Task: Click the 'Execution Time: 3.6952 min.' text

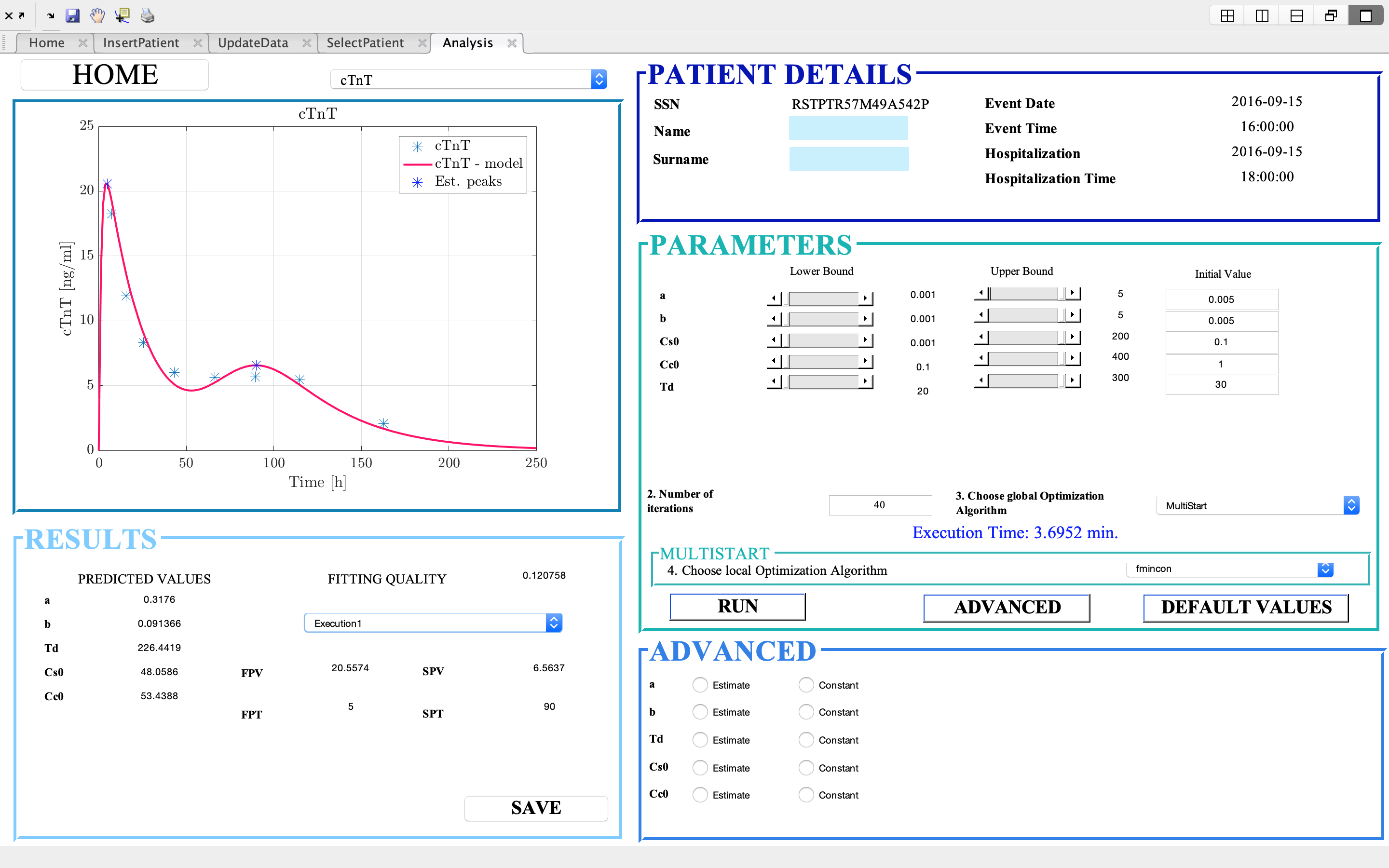Action: tap(1015, 533)
